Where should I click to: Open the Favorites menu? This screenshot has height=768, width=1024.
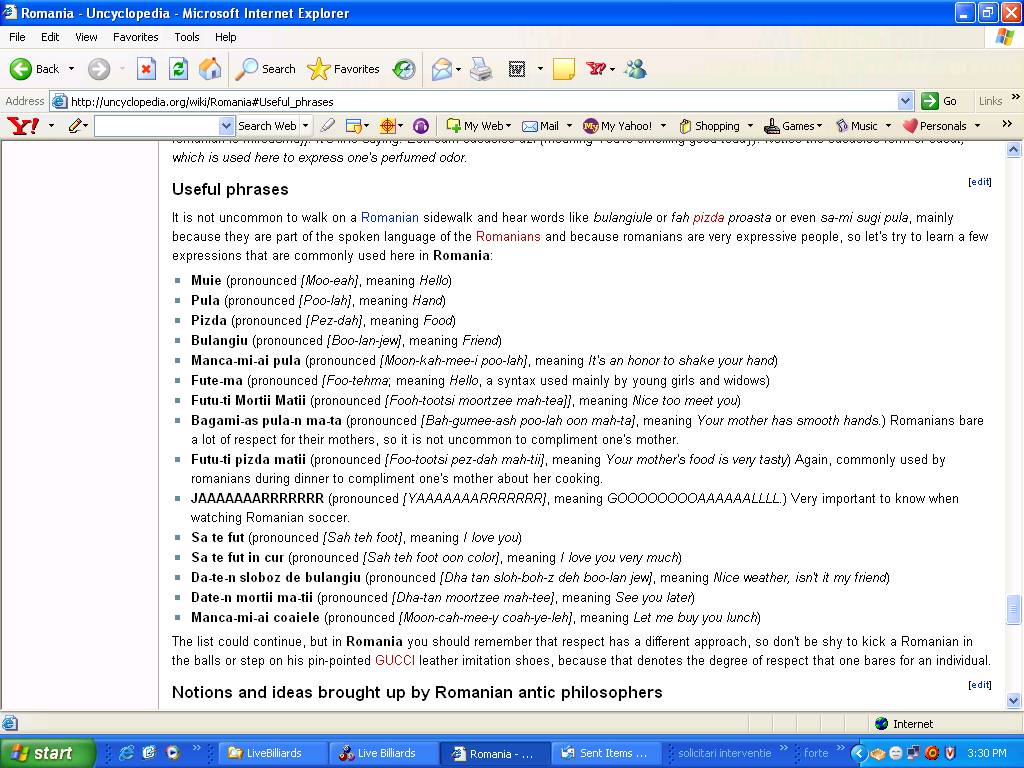click(135, 37)
